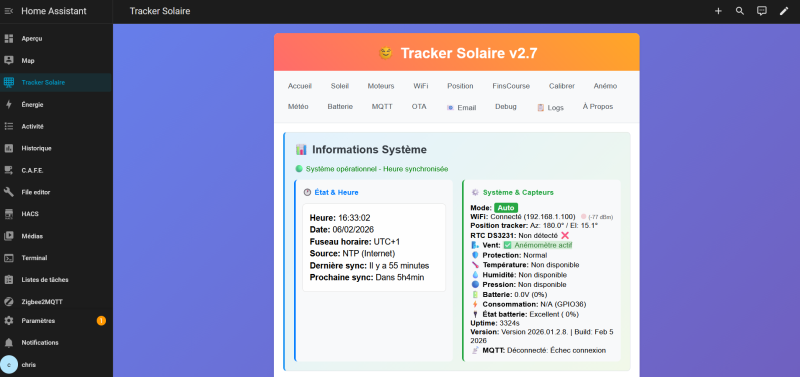Go to the Position tab

(460, 86)
